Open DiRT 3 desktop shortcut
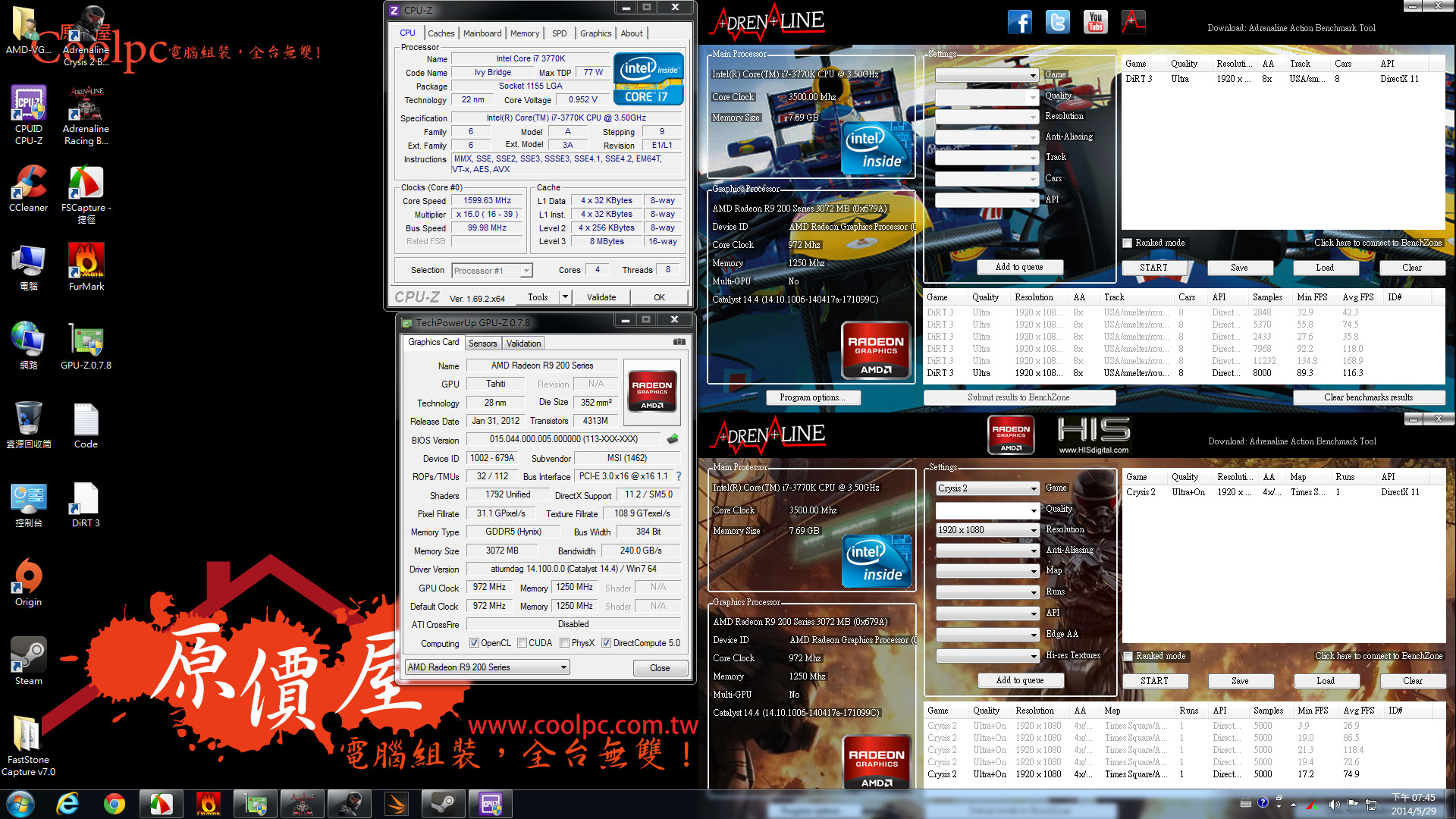The image size is (1456, 819). coord(86,504)
